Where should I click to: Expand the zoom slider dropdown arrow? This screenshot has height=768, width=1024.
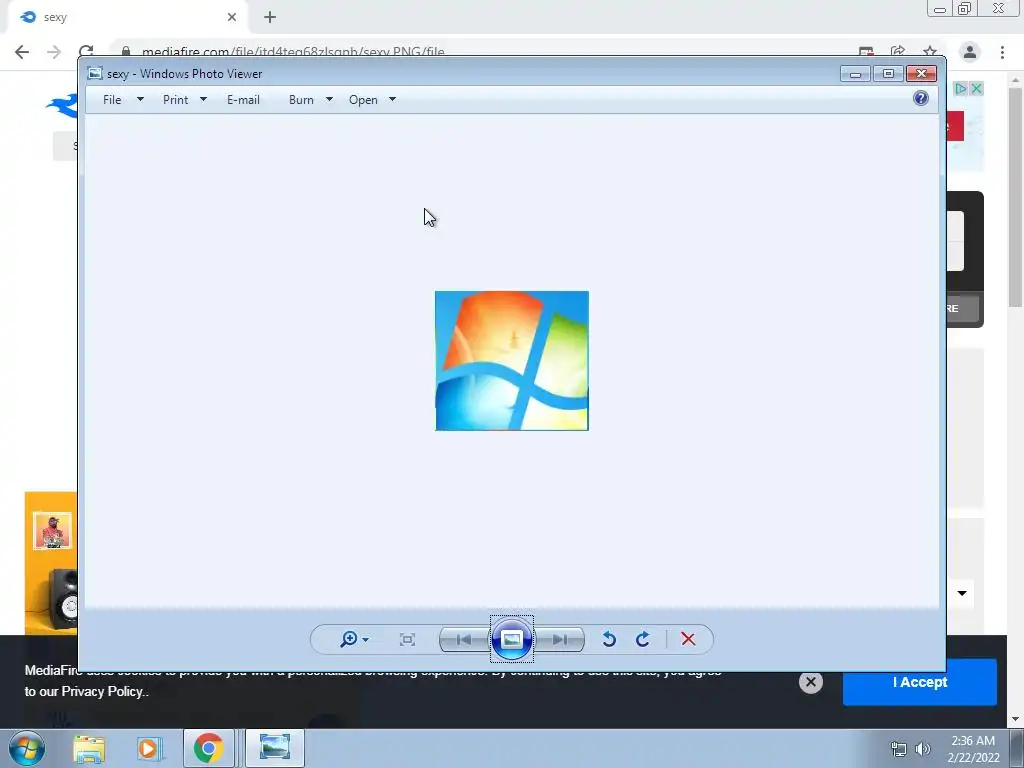365,640
